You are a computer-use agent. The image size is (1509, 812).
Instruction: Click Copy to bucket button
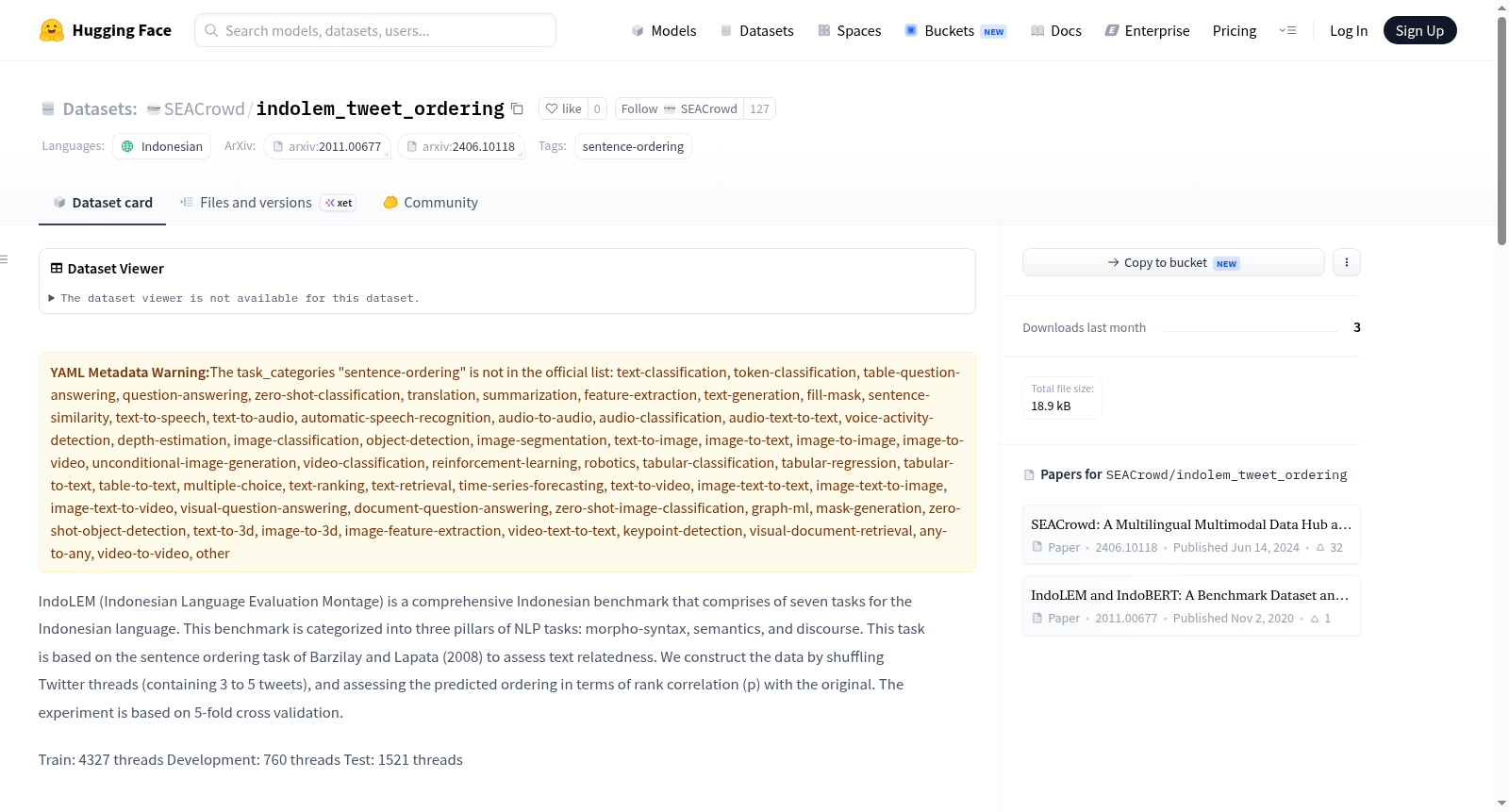pos(1173,262)
